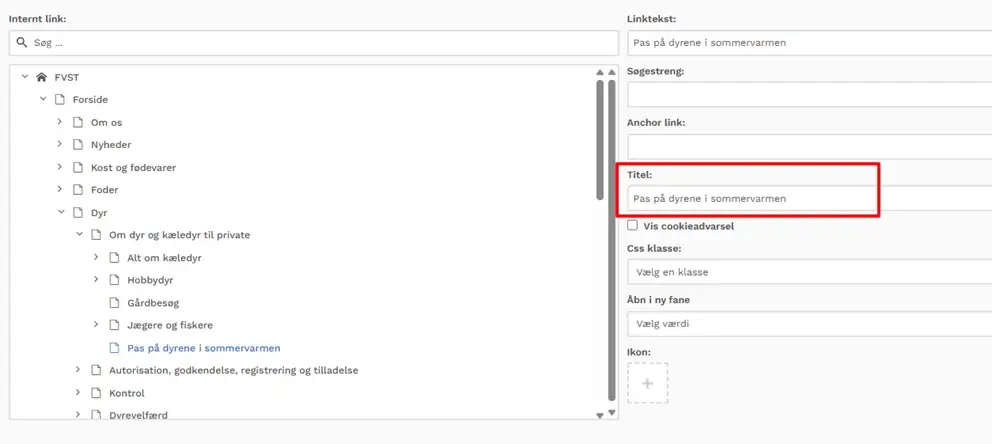992x444 pixels.
Task: Enable the Vis cookieadvarsel checkbox
Action: coord(632,226)
